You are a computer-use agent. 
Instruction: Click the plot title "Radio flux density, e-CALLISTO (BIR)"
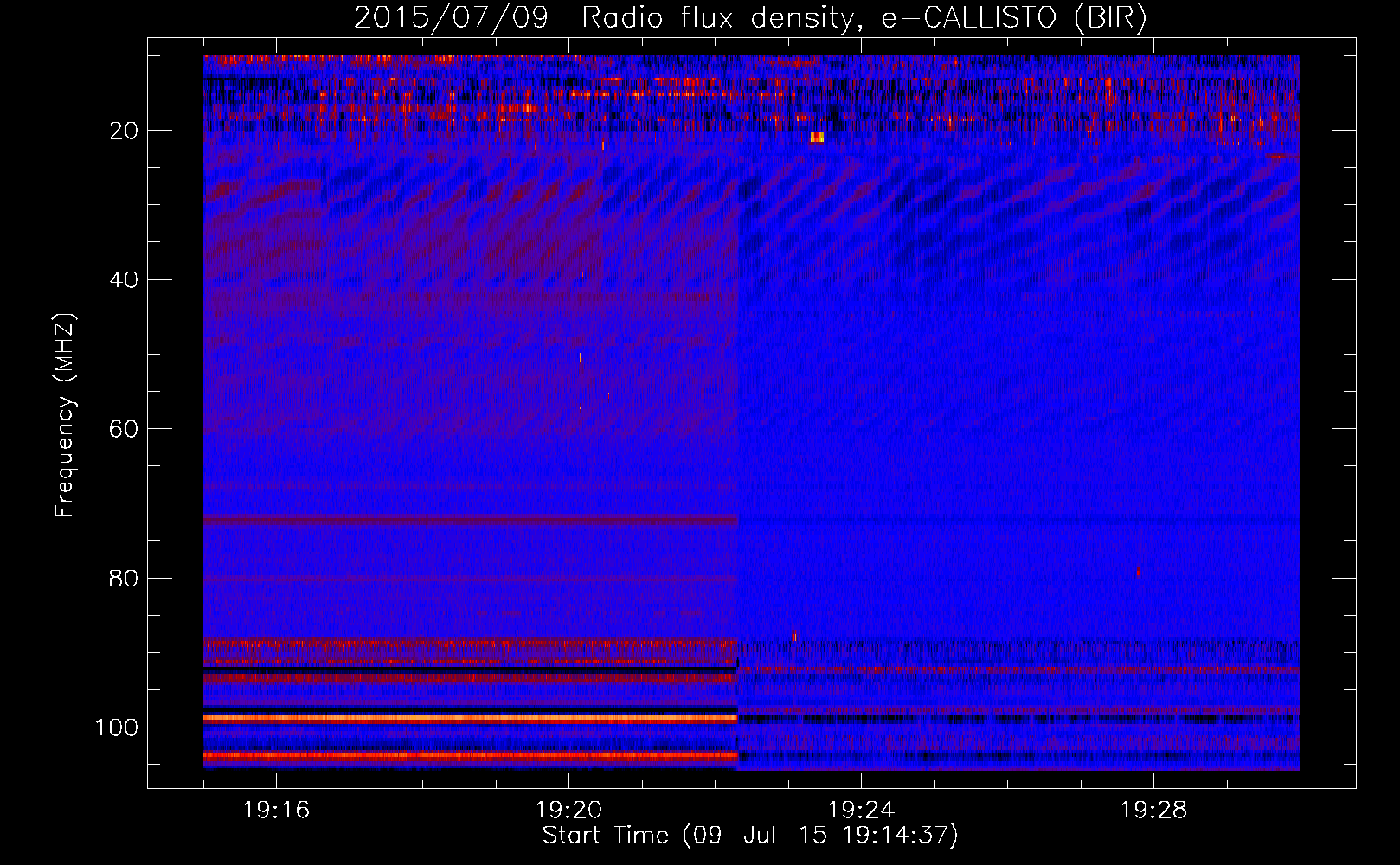point(864,18)
